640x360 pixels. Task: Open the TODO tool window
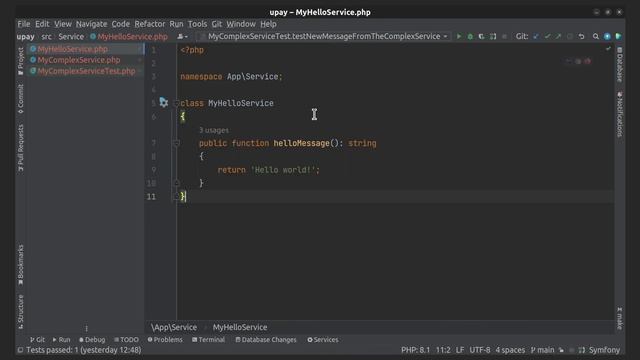click(126, 340)
